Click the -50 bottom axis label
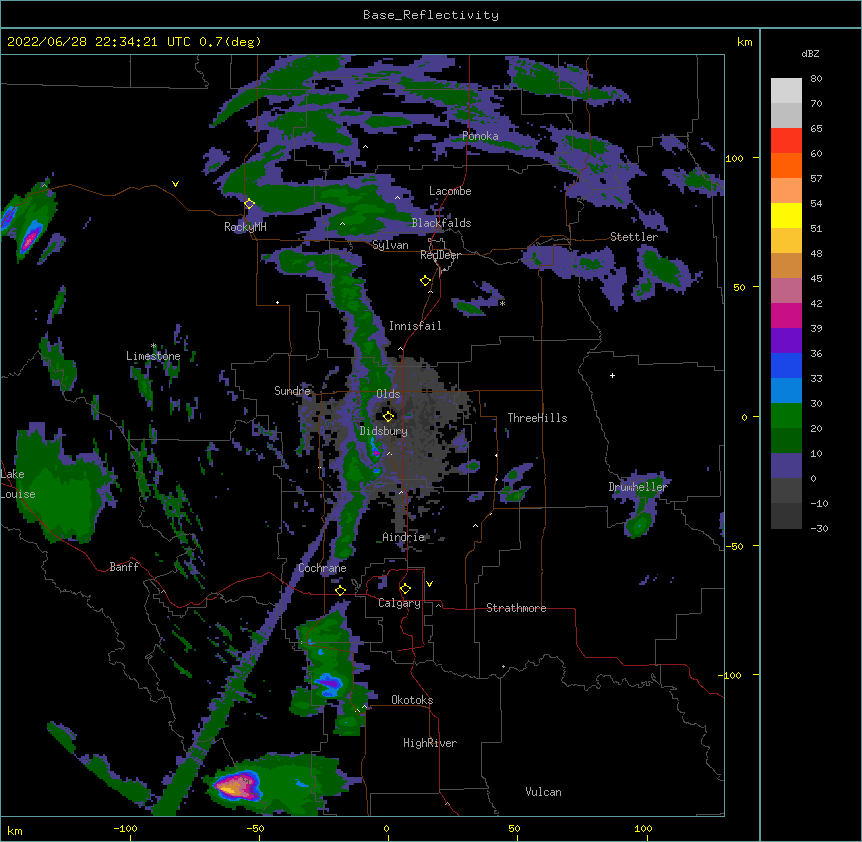This screenshot has width=862, height=842. click(256, 828)
